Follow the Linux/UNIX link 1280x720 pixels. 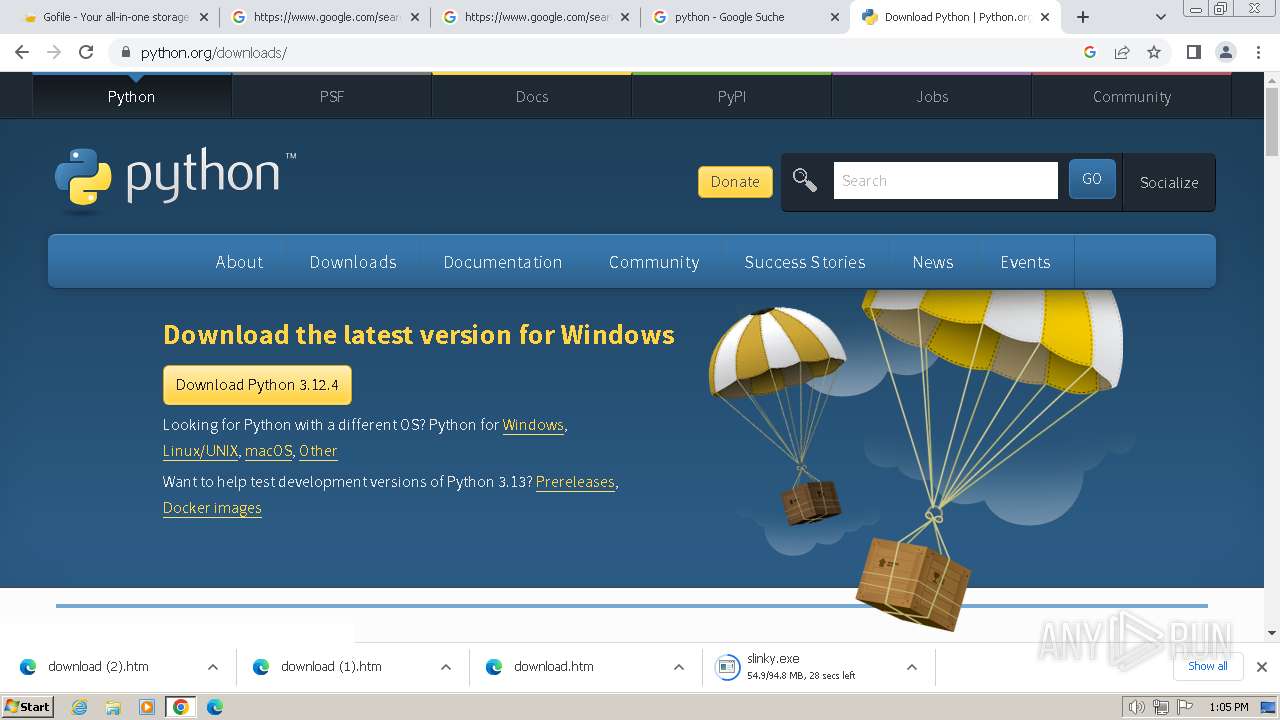click(x=201, y=451)
